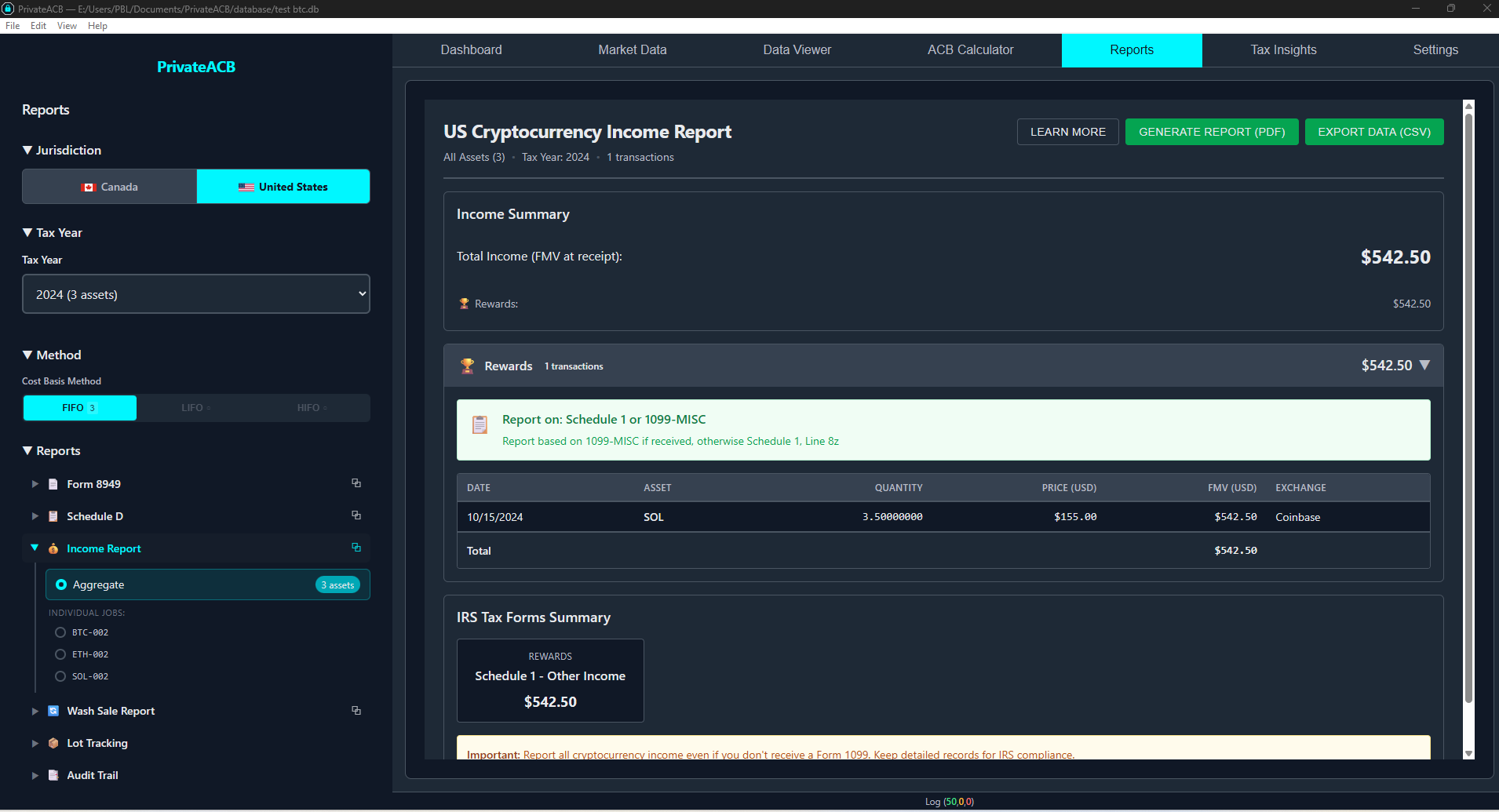Screen dimensions: 1499x812
Task: Collapse the Tax Year section
Action: 27,232
